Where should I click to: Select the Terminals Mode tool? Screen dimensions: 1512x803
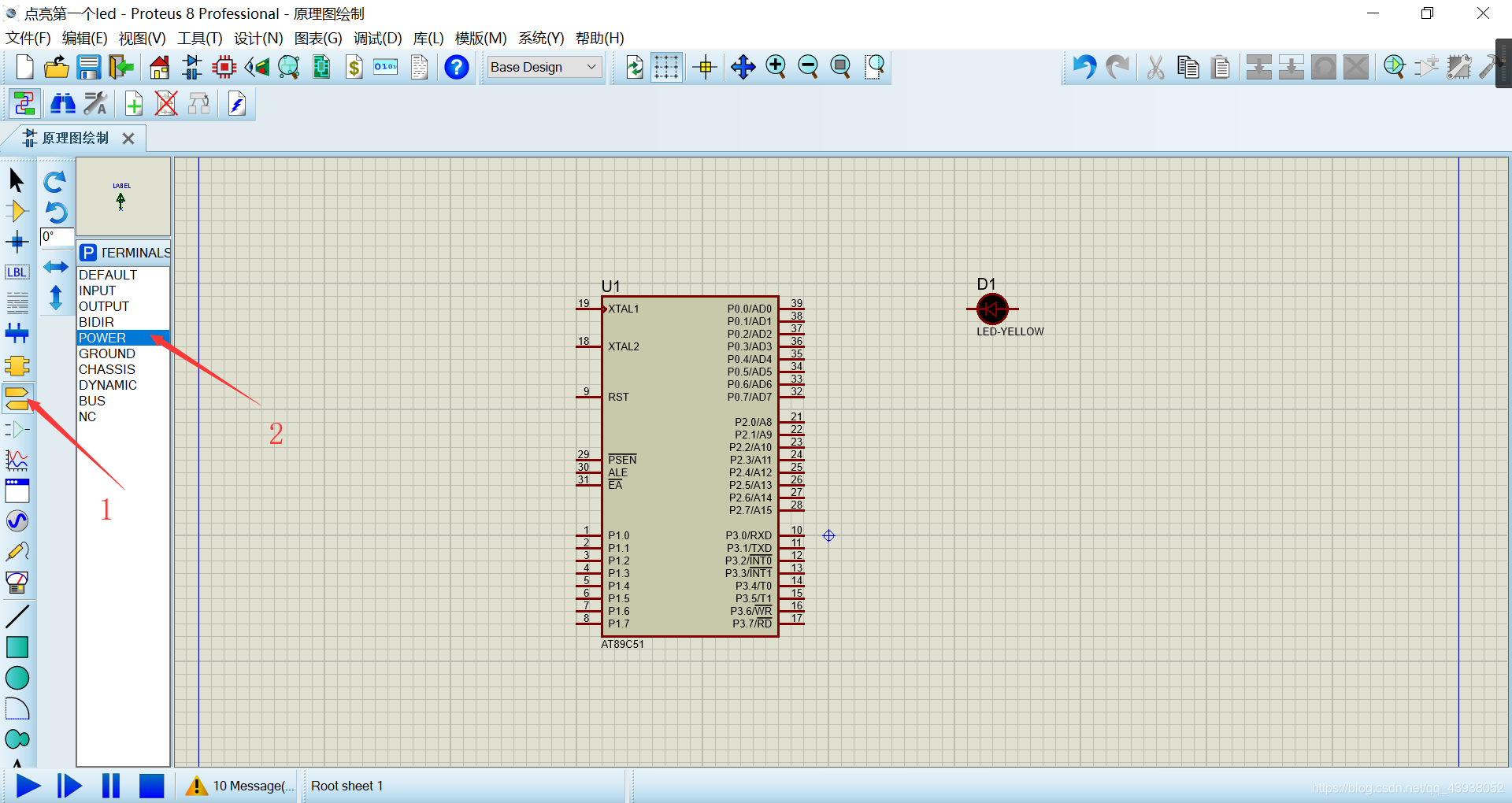17,398
